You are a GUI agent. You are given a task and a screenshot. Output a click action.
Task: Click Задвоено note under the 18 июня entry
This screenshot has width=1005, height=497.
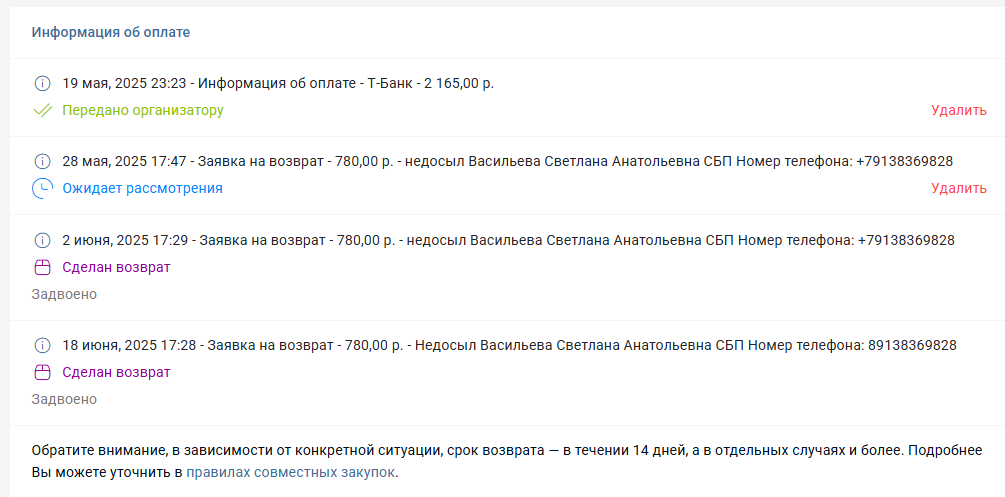(64, 399)
